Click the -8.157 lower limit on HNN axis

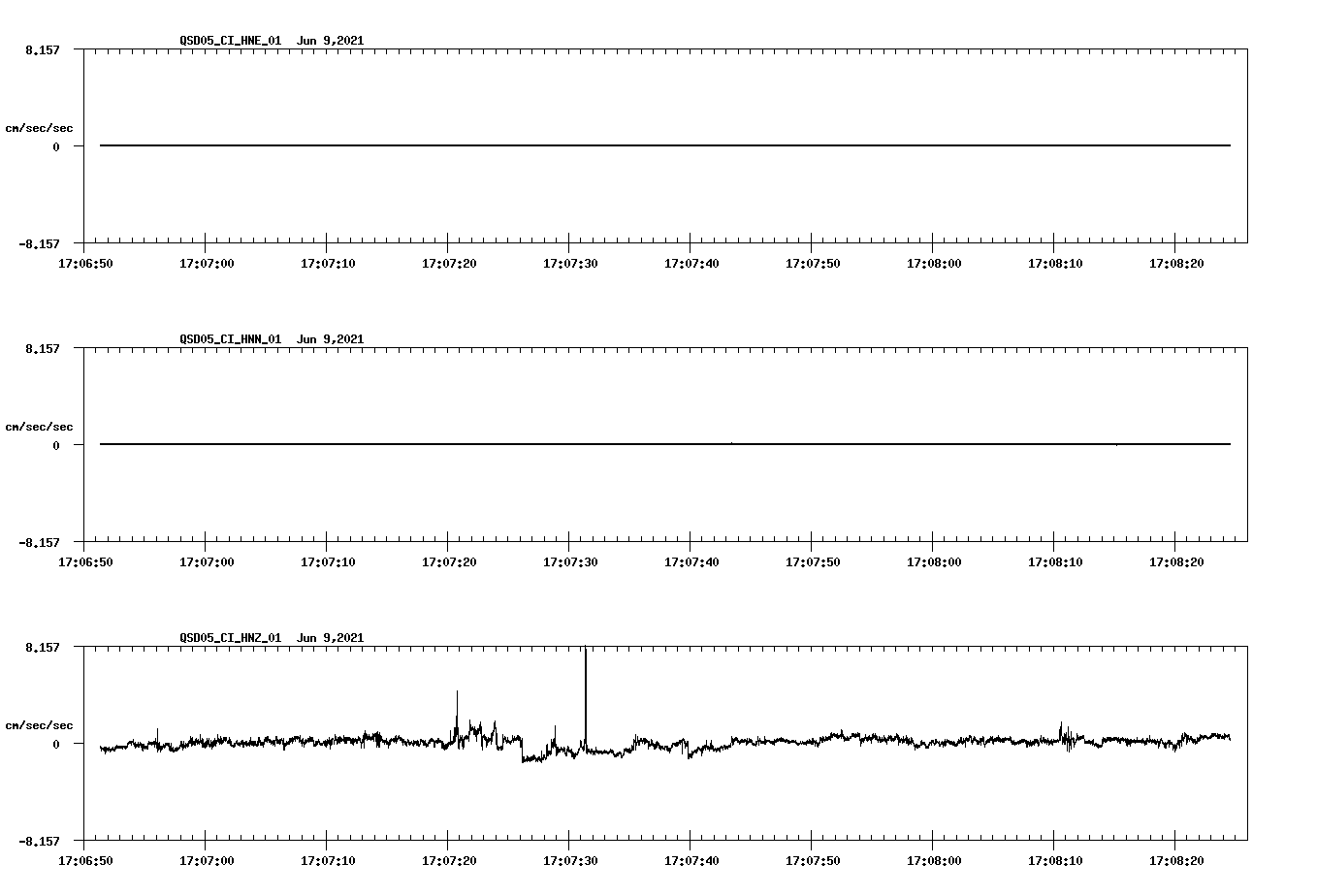(x=39, y=542)
